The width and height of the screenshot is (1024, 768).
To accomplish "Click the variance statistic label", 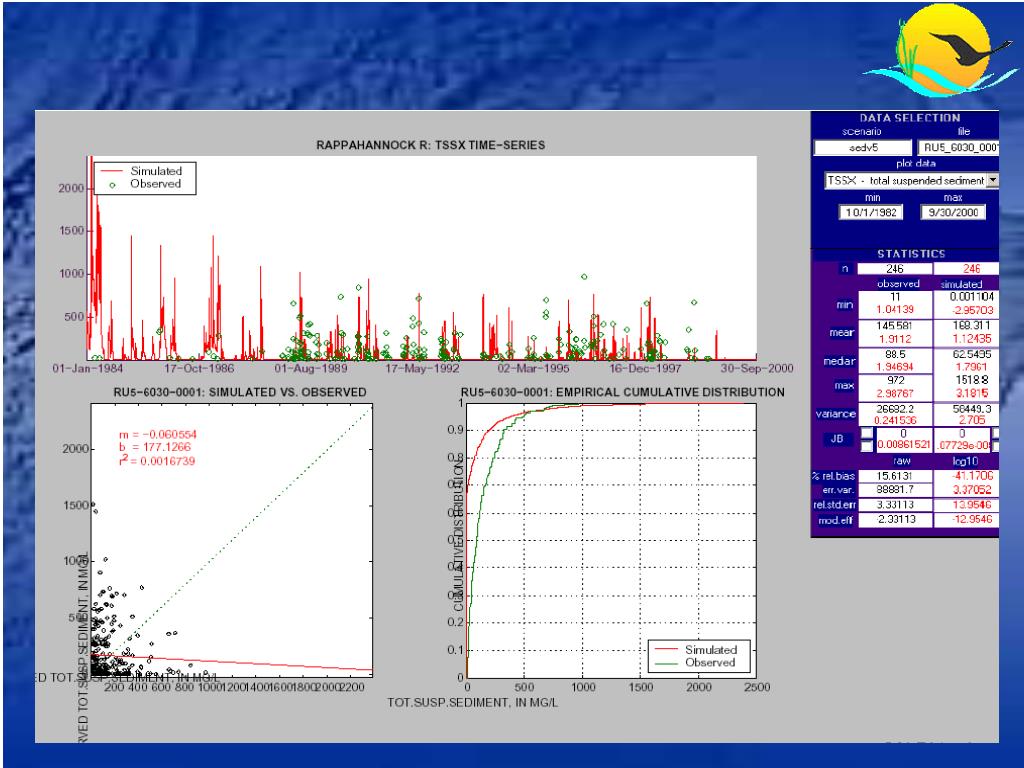I will 835,414.
